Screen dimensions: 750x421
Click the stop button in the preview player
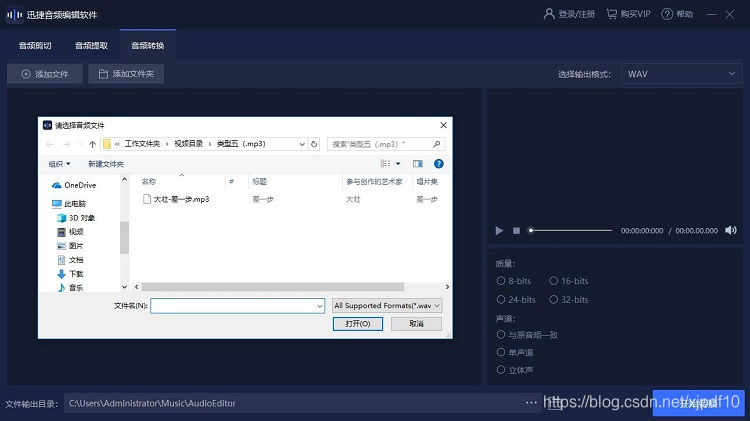pos(516,231)
